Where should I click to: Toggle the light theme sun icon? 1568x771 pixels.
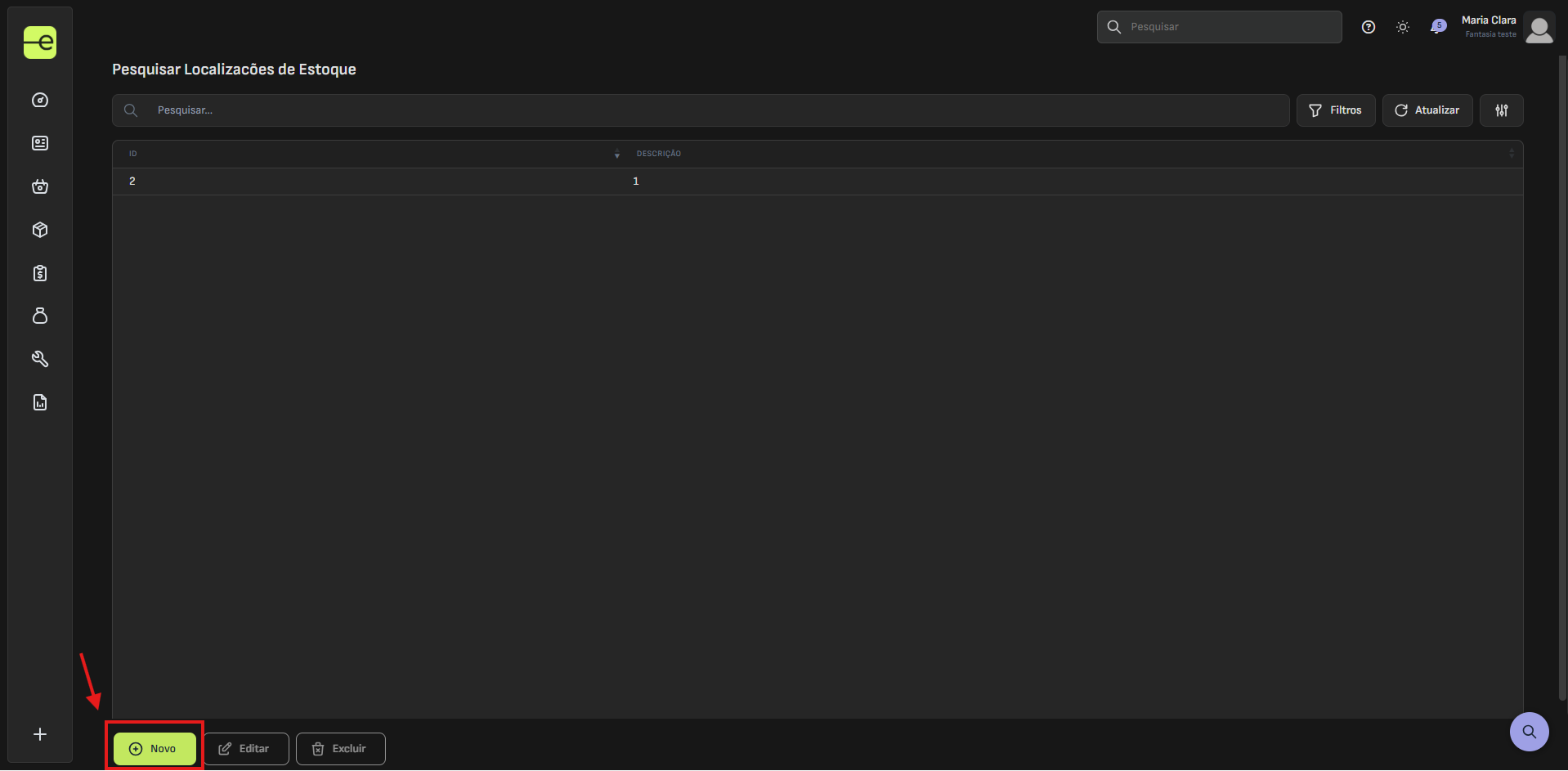click(x=1403, y=27)
